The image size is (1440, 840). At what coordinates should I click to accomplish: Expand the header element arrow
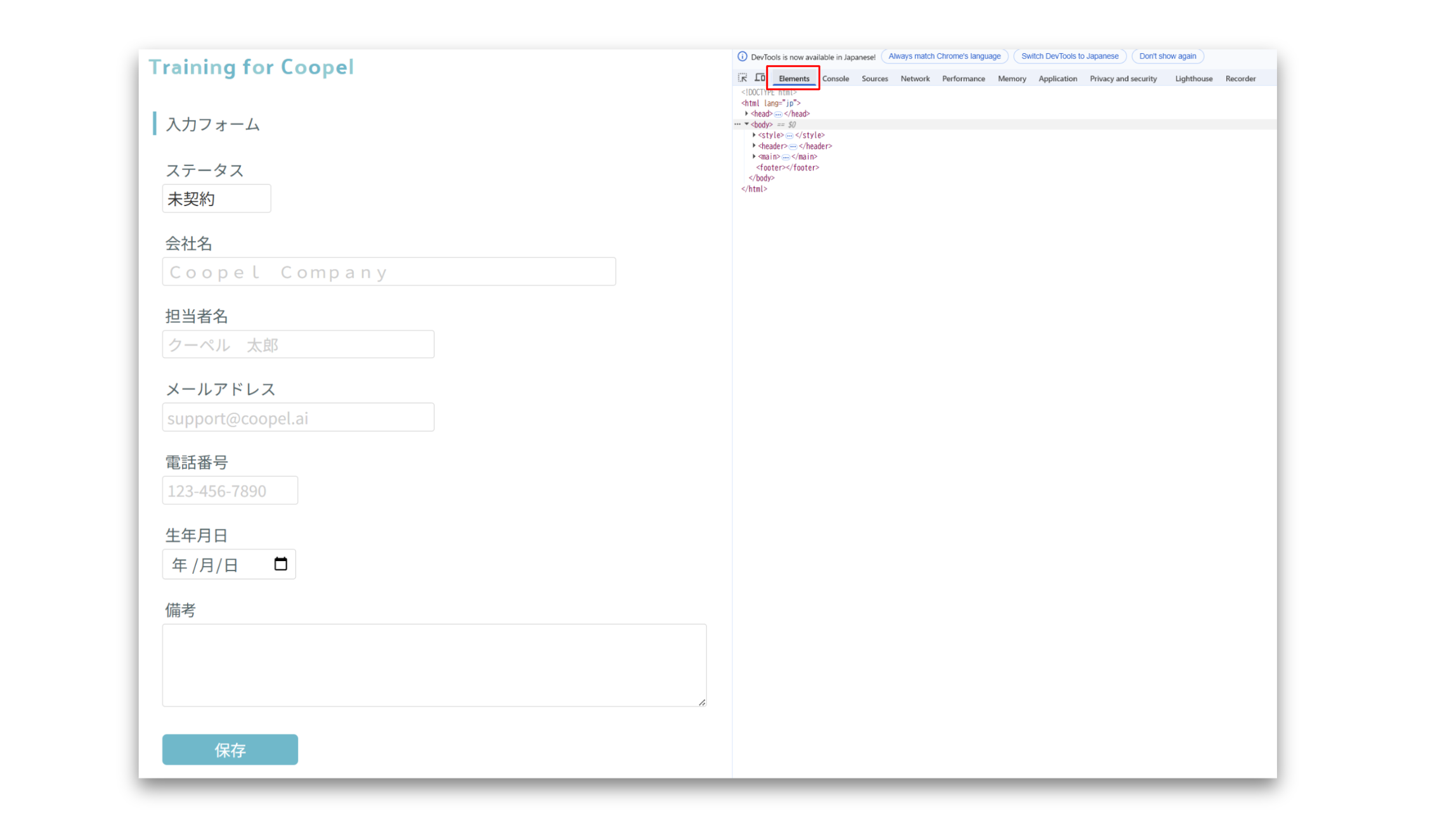pyautogui.click(x=754, y=146)
